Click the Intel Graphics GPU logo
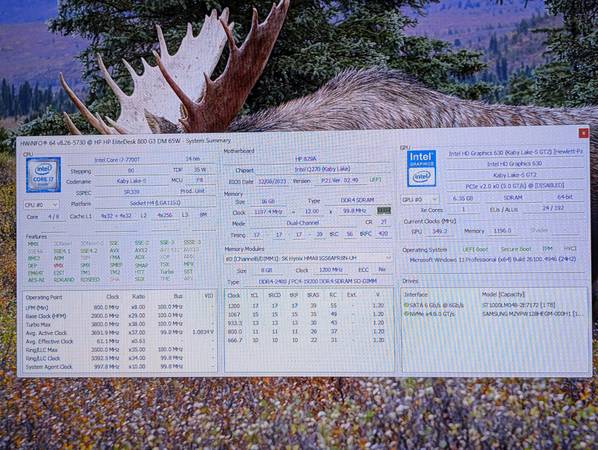 [421, 169]
